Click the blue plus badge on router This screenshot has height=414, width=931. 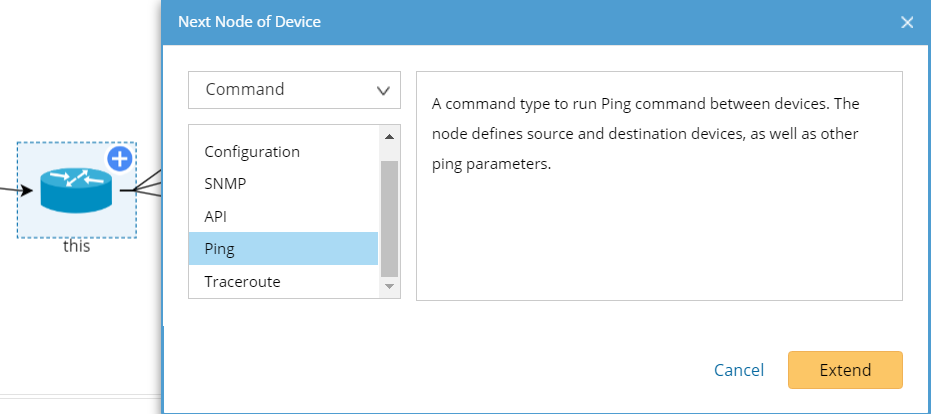pos(120,158)
